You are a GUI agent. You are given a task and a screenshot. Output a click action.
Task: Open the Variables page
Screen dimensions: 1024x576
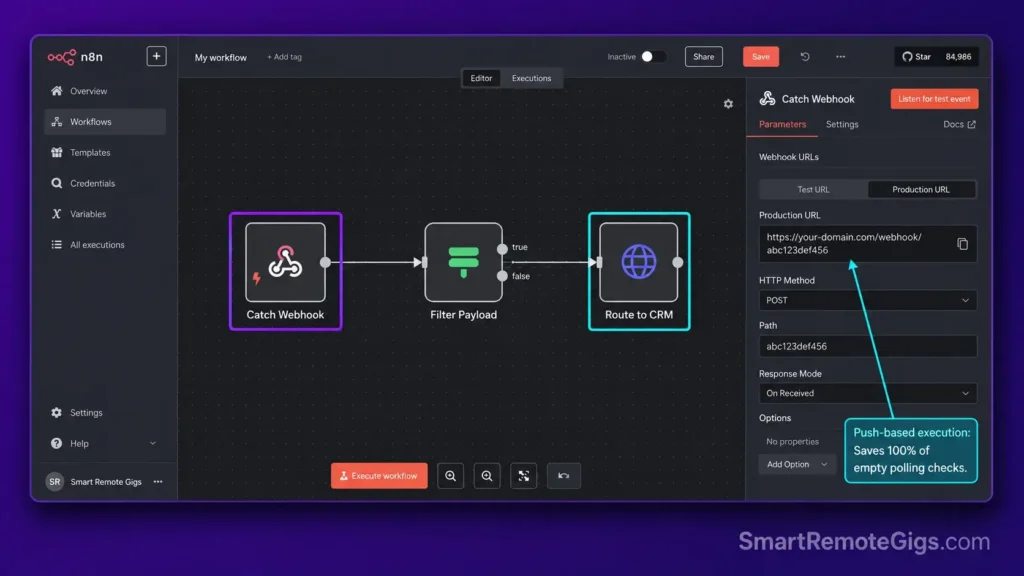pyautogui.click(x=104, y=214)
